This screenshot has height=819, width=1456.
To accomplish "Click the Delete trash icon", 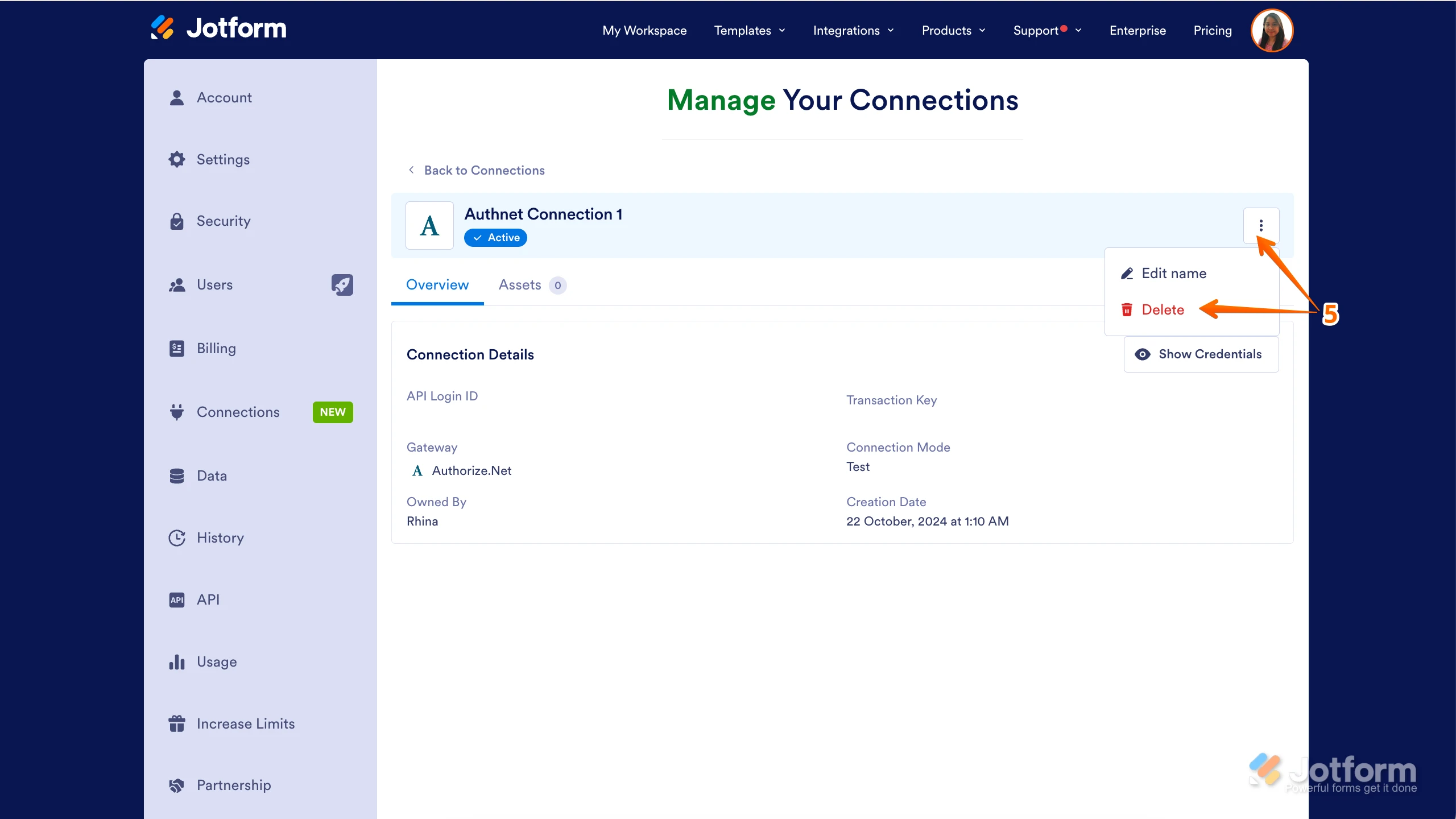I will point(1127,309).
